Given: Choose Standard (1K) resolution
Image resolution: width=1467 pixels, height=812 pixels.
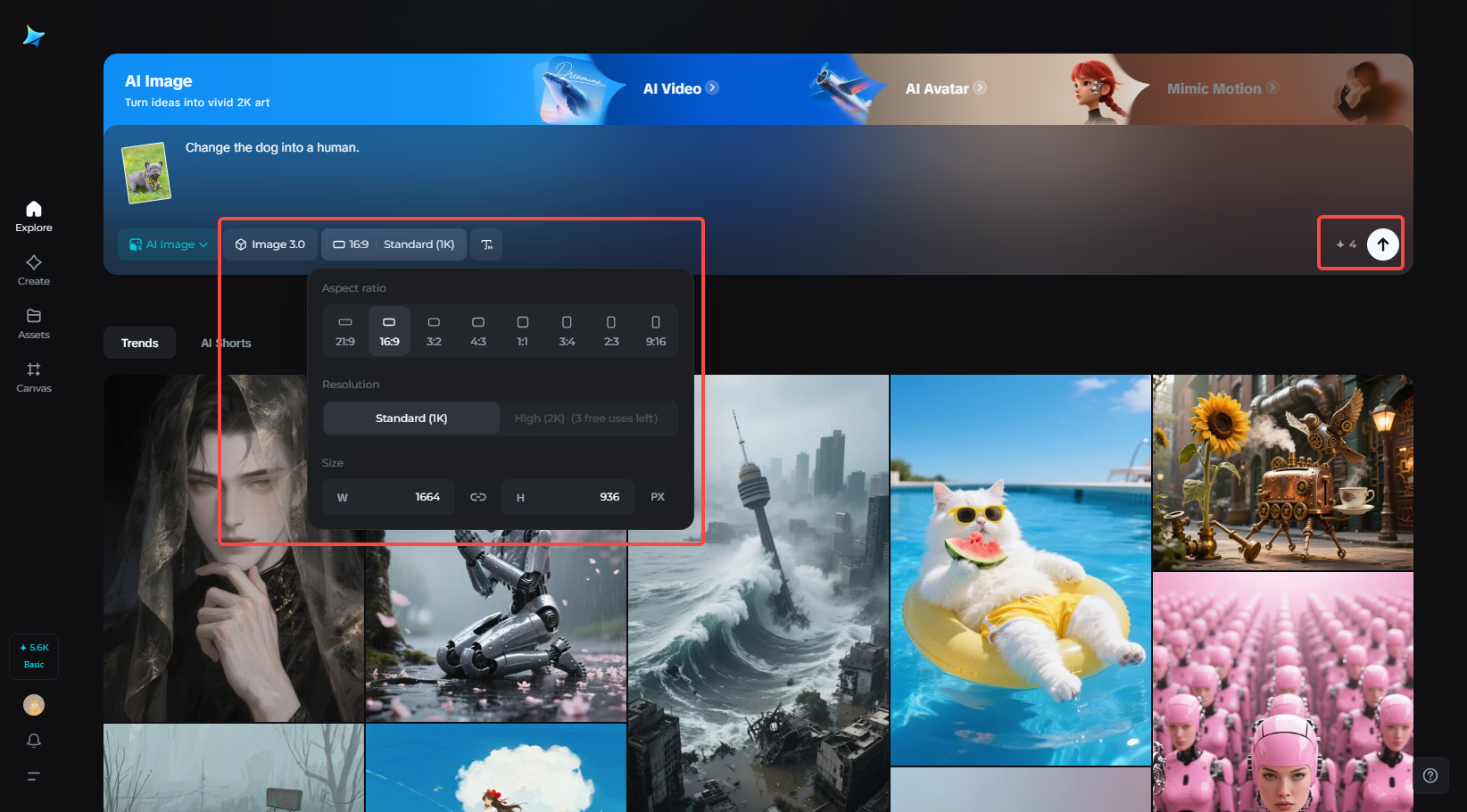Looking at the screenshot, I should click(411, 418).
